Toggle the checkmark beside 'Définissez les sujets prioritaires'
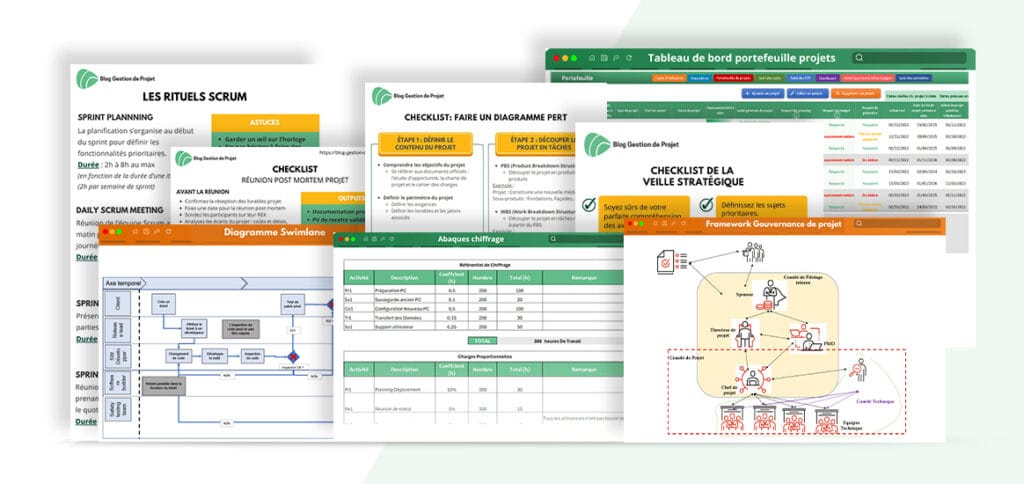The width and height of the screenshot is (1024, 484). [x=707, y=206]
